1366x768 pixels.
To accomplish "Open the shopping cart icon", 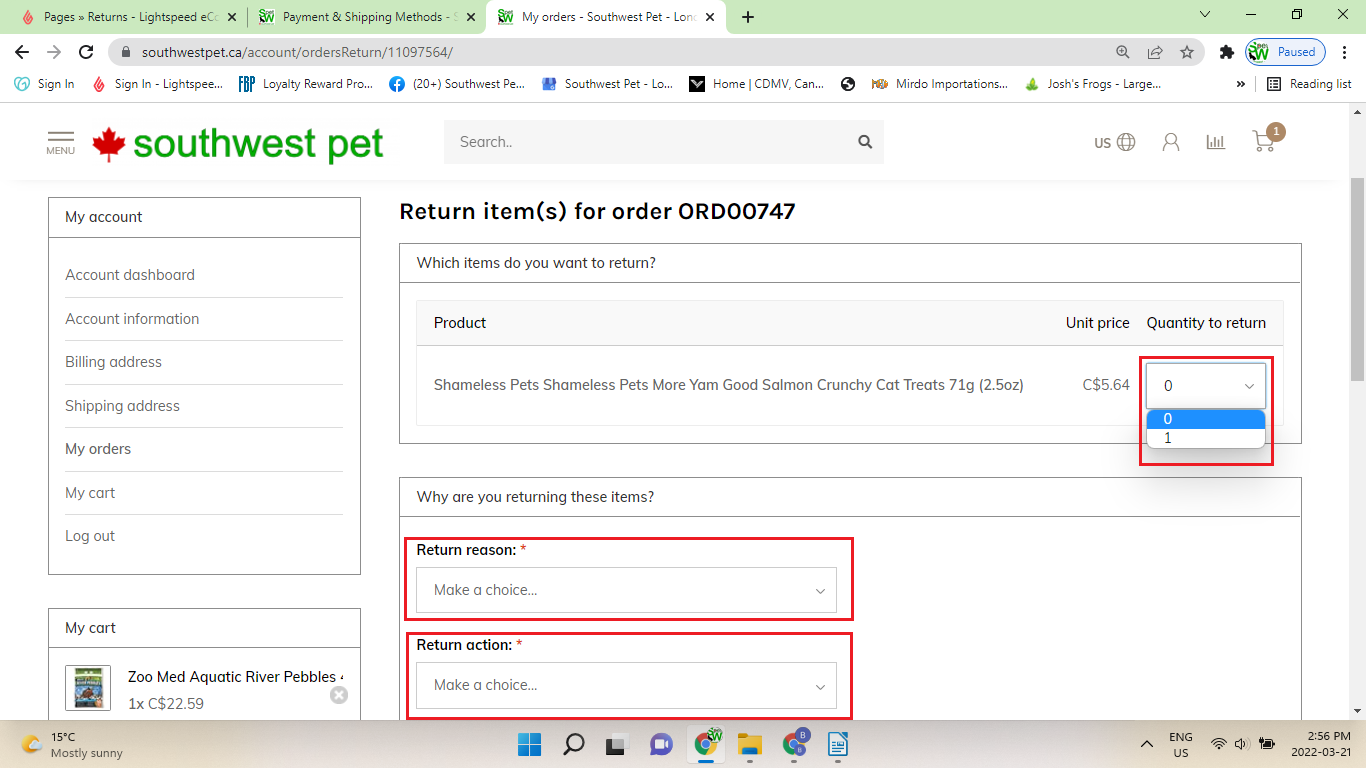I will point(1265,140).
